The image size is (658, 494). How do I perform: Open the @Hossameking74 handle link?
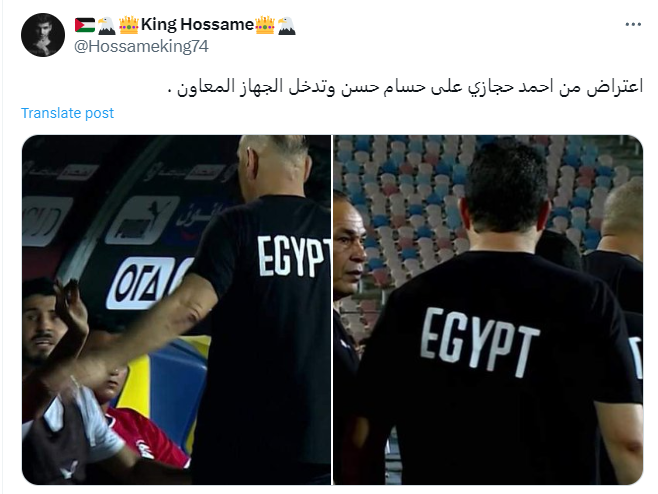click(x=141, y=46)
